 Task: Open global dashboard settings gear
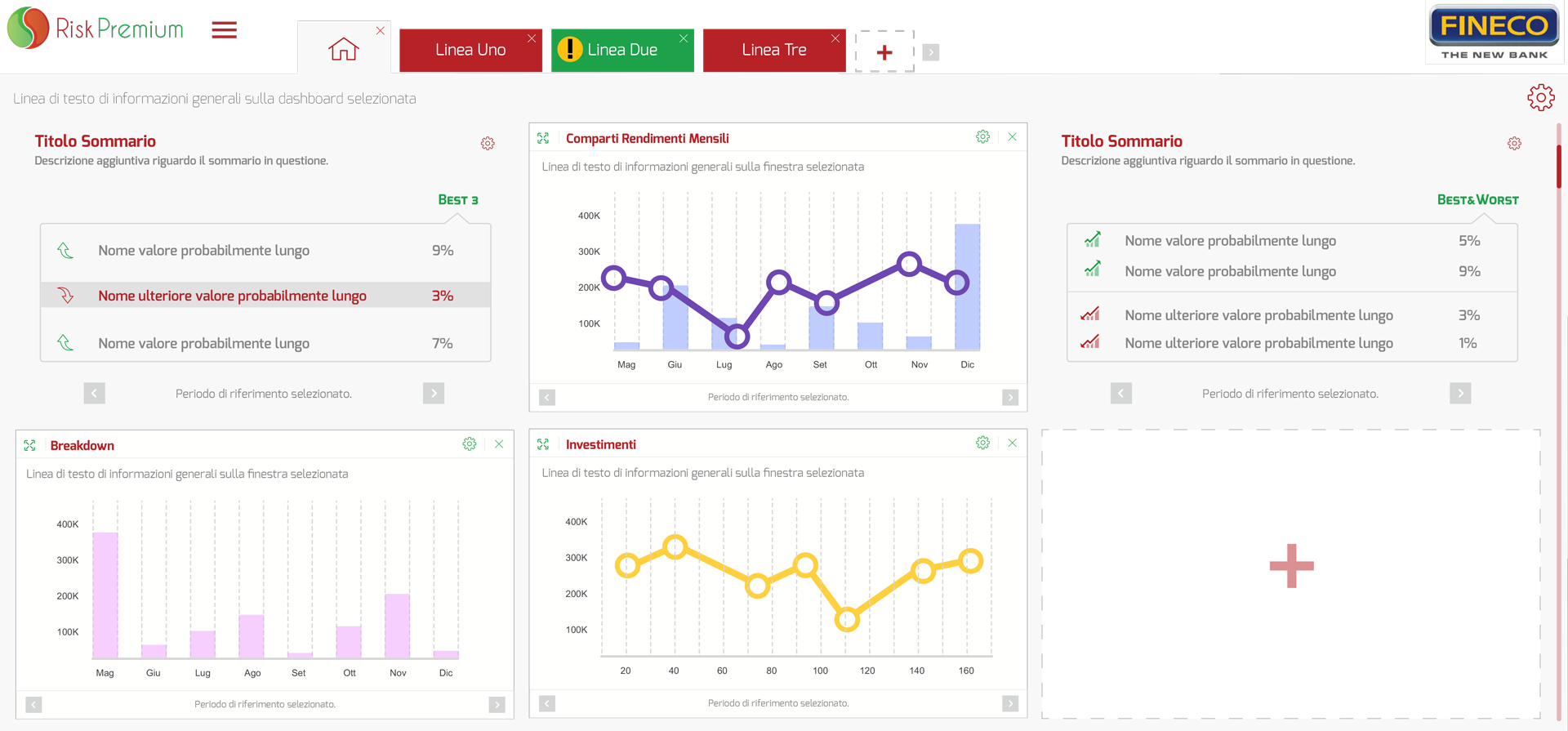[1541, 97]
